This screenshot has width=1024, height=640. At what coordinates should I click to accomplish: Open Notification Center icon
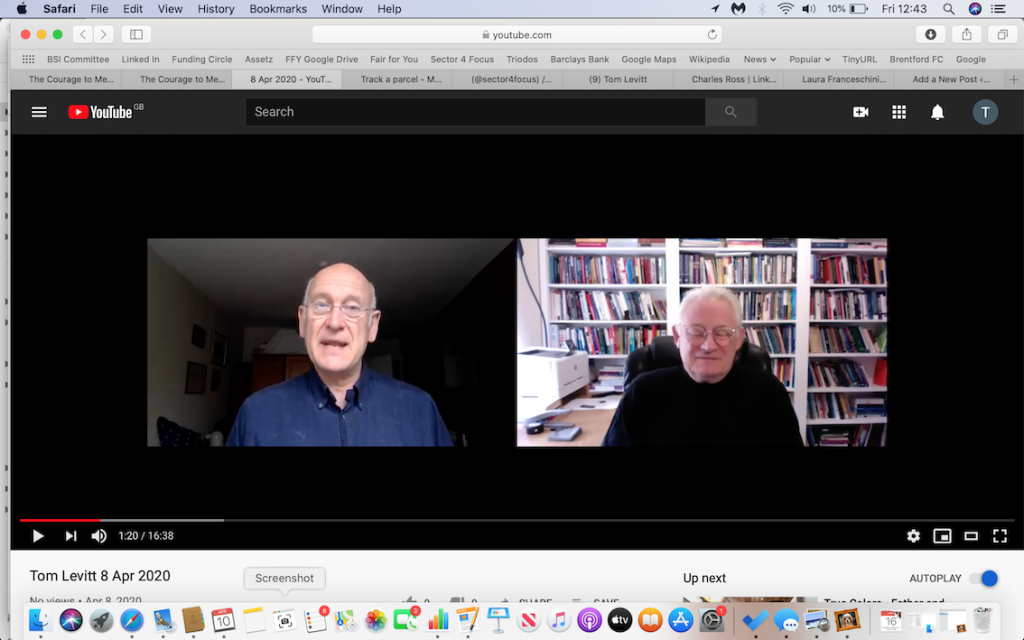999,9
